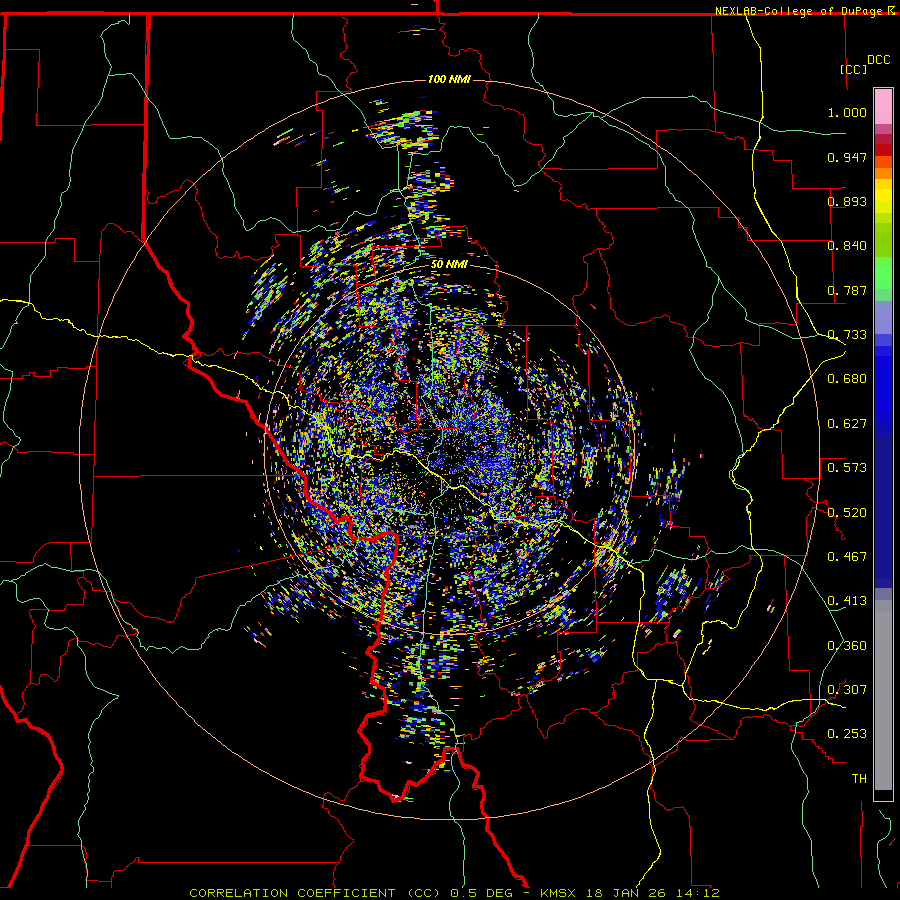Screen dimensions: 900x900
Task: Click the 18 JAN 26 date stamp
Action: click(625, 893)
